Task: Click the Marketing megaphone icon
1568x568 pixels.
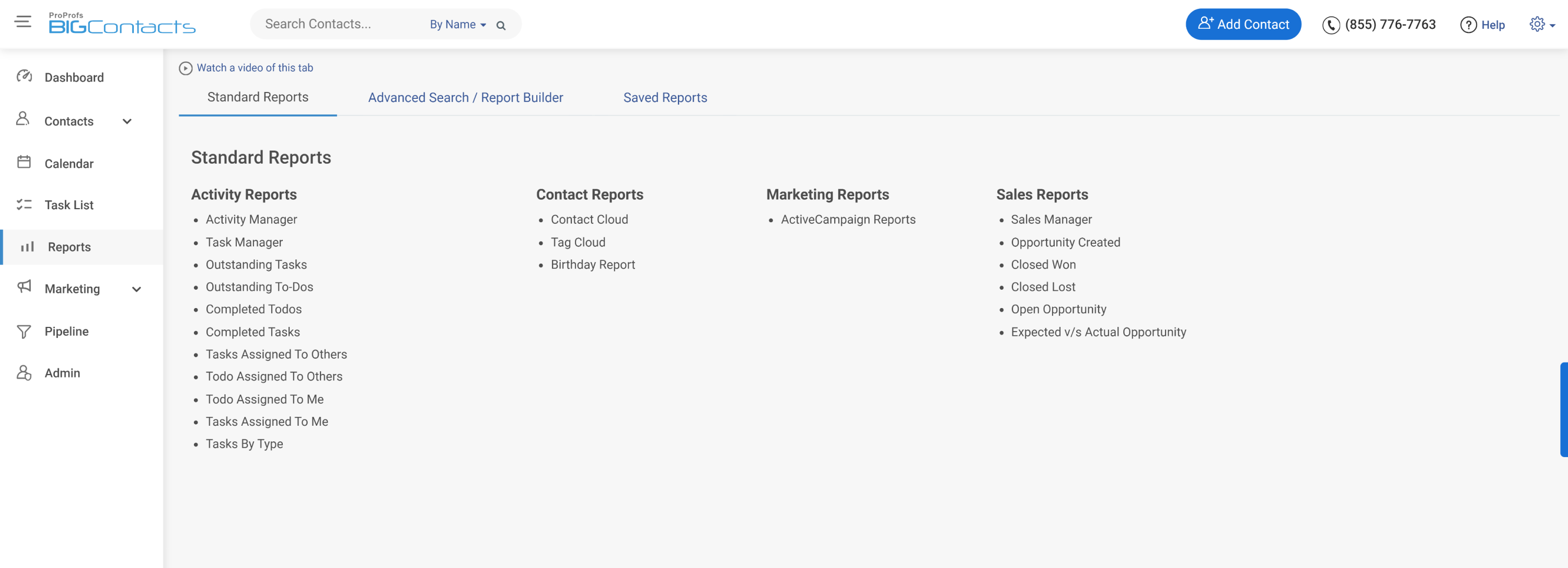Action: (x=25, y=286)
